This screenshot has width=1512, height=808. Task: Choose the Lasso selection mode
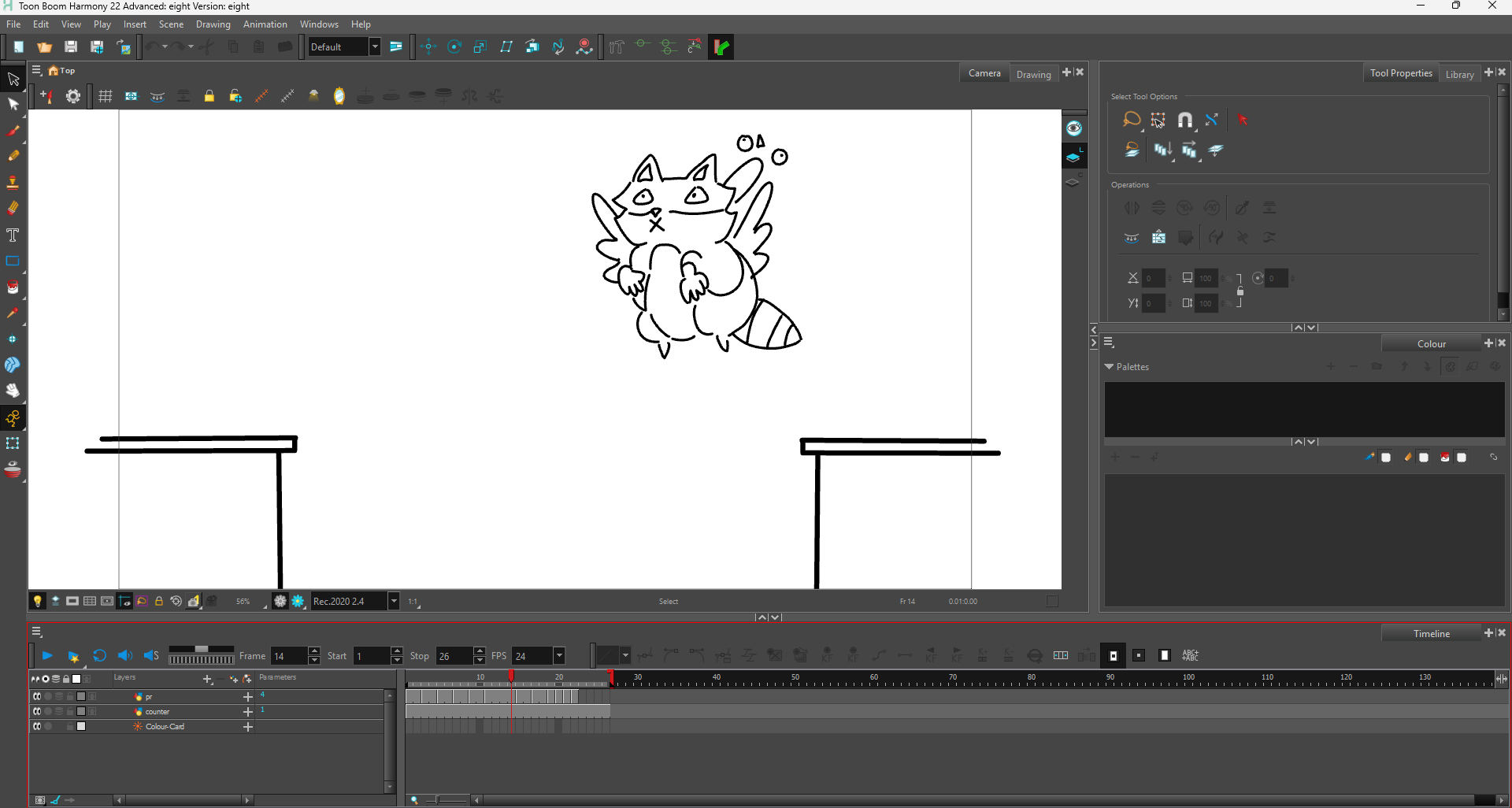1132,120
